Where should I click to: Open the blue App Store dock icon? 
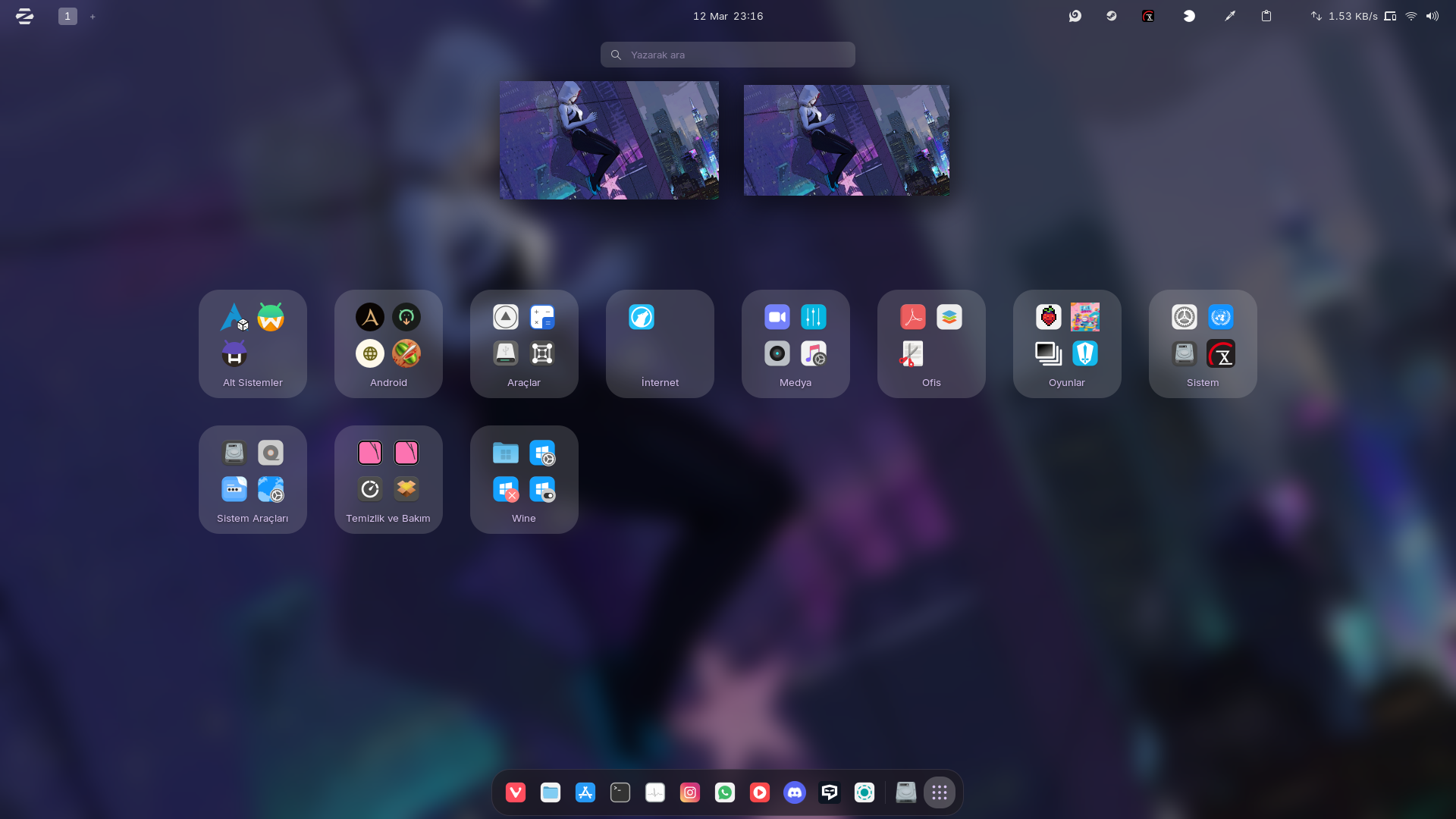point(585,792)
